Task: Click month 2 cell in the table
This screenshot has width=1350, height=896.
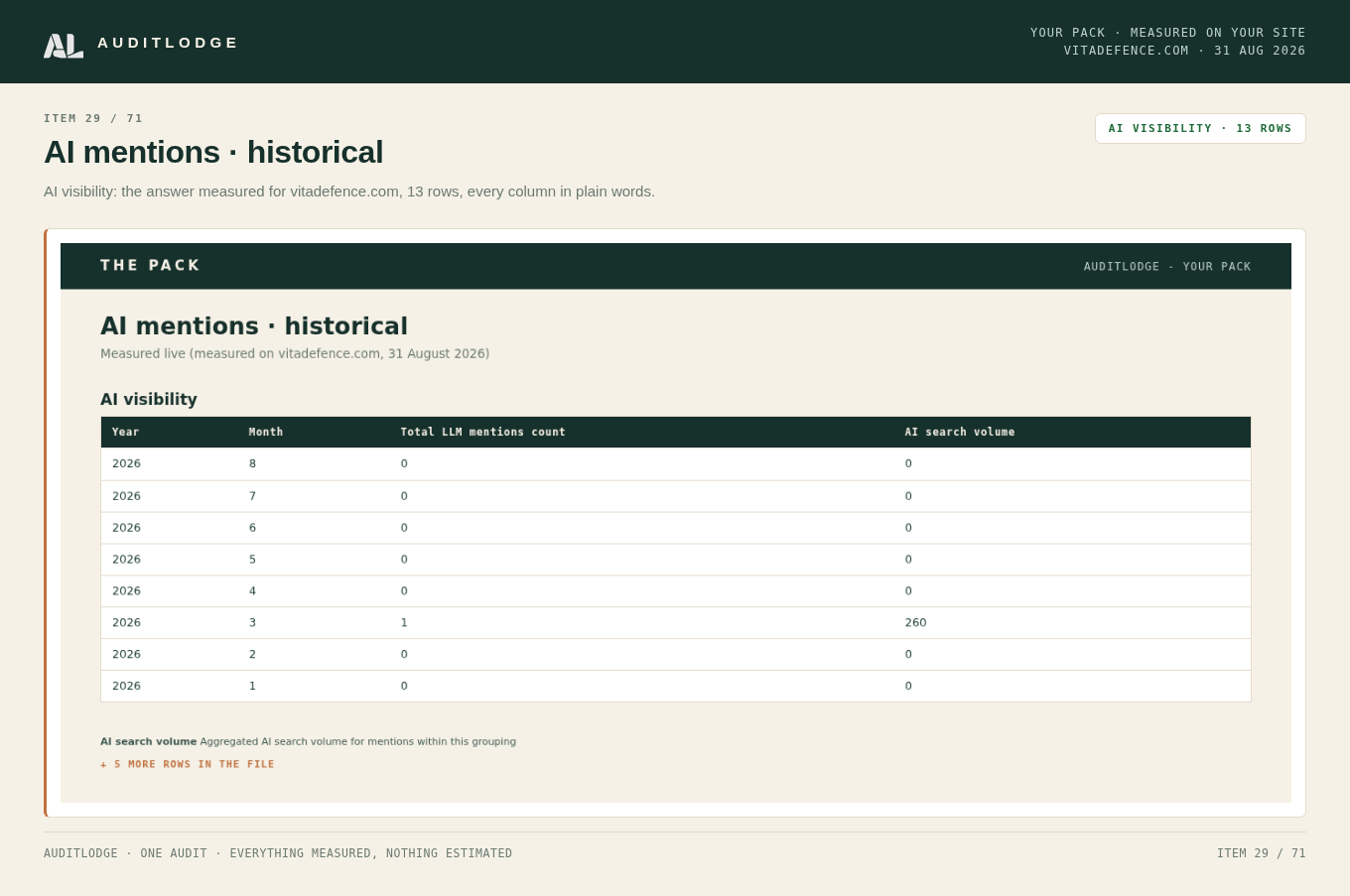Action: pos(252,655)
